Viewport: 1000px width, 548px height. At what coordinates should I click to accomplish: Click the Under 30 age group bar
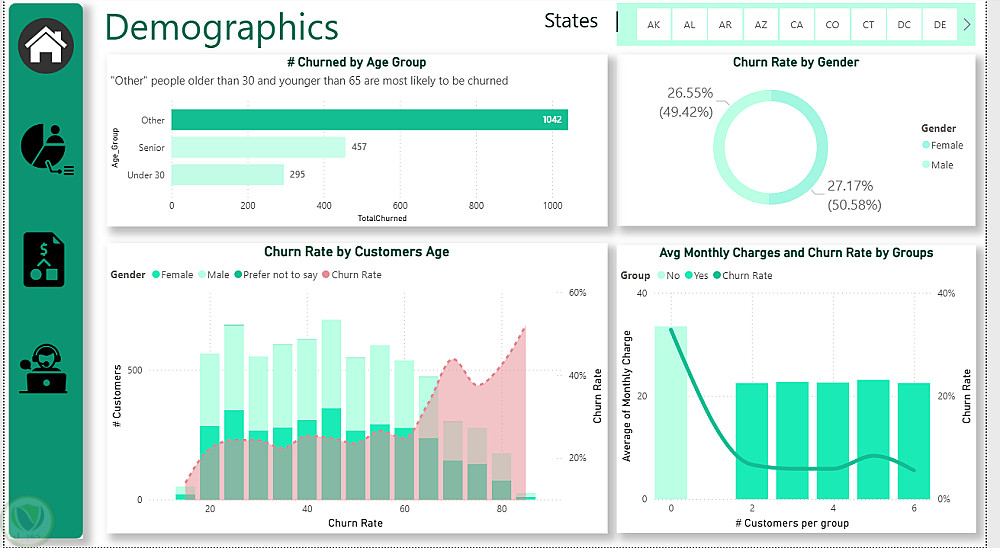pos(227,175)
